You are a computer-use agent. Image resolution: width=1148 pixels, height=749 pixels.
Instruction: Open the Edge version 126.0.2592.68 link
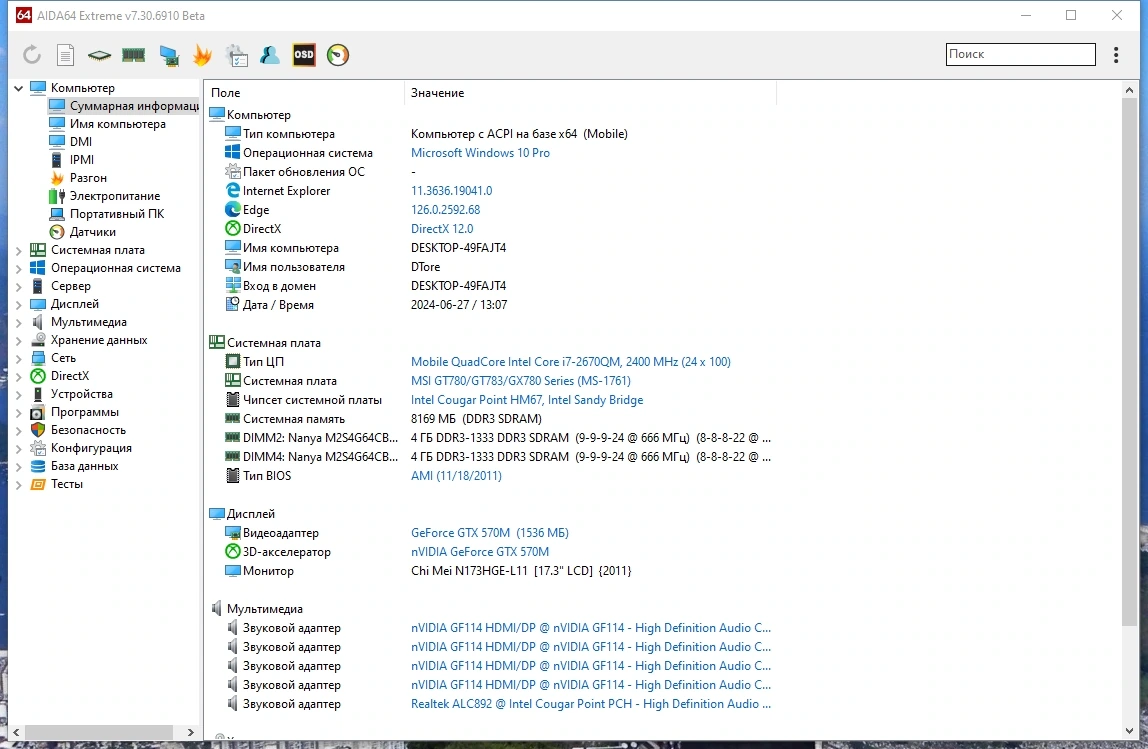point(445,210)
